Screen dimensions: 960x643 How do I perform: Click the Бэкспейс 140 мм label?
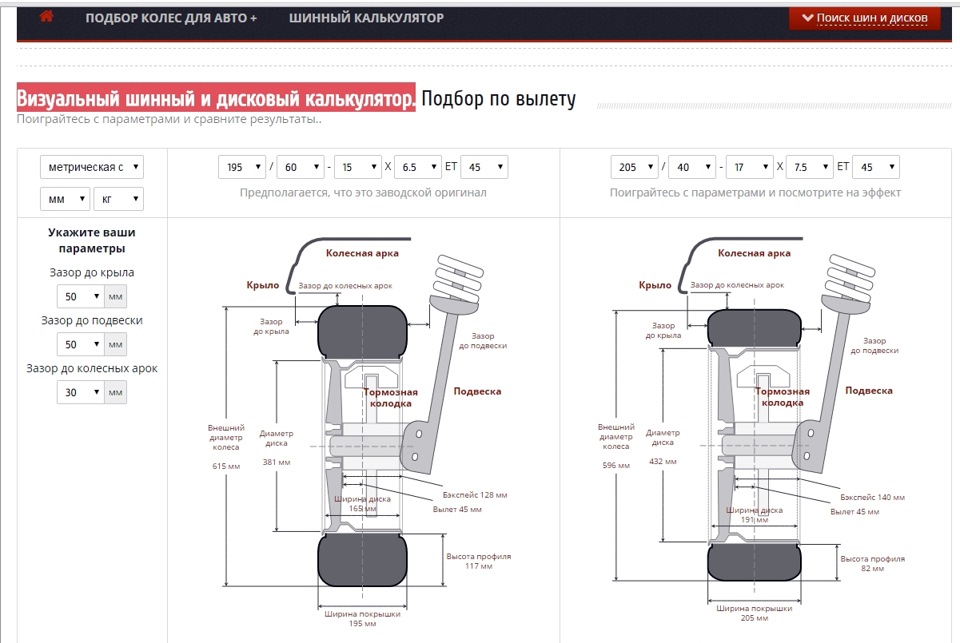[x=872, y=497]
